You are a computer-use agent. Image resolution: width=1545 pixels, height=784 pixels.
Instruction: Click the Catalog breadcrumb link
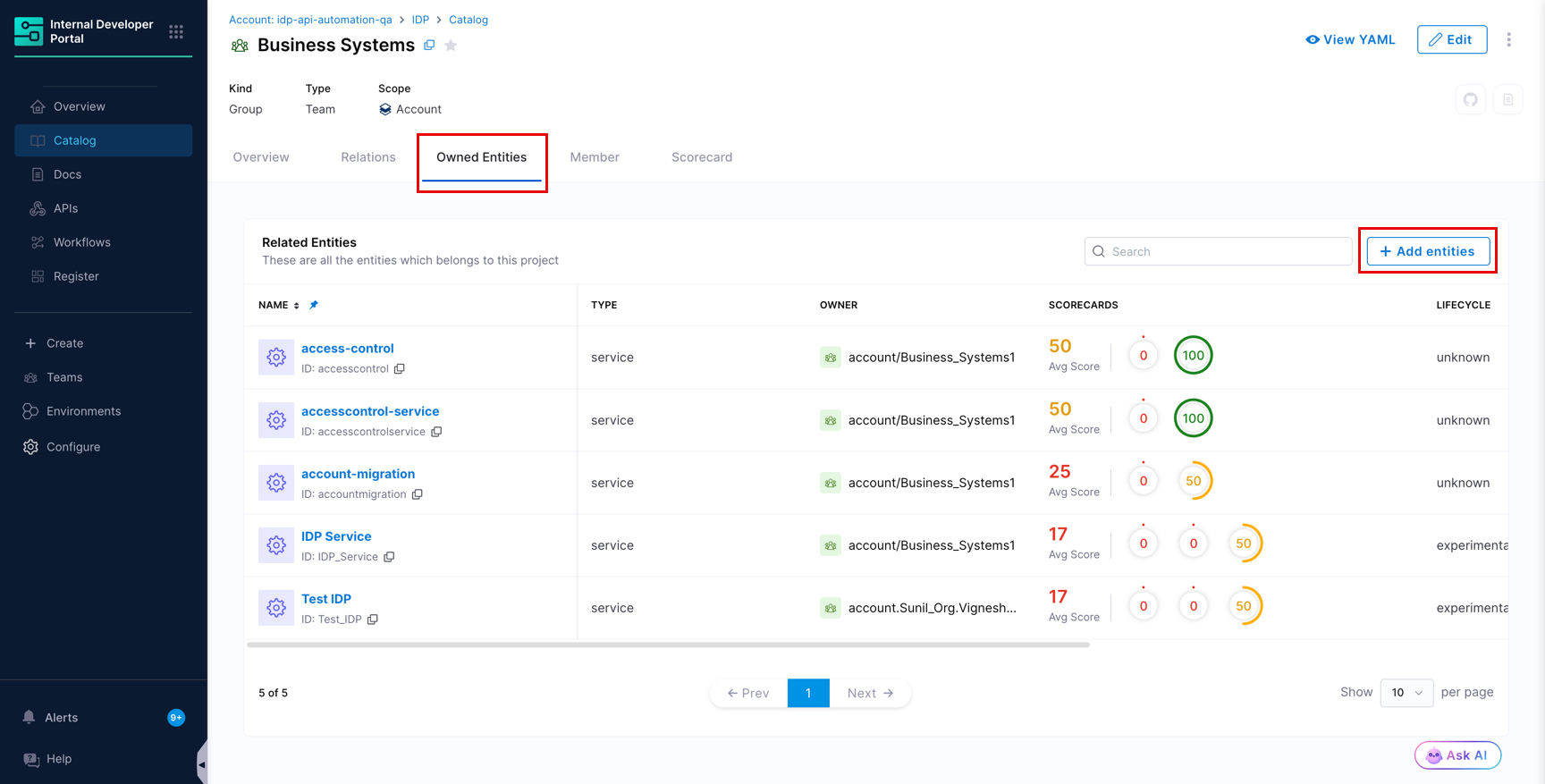click(469, 20)
